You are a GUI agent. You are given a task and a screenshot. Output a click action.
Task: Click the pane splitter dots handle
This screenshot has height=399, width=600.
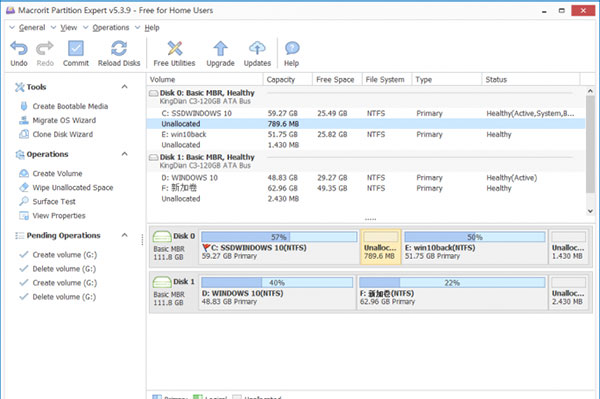(370, 219)
